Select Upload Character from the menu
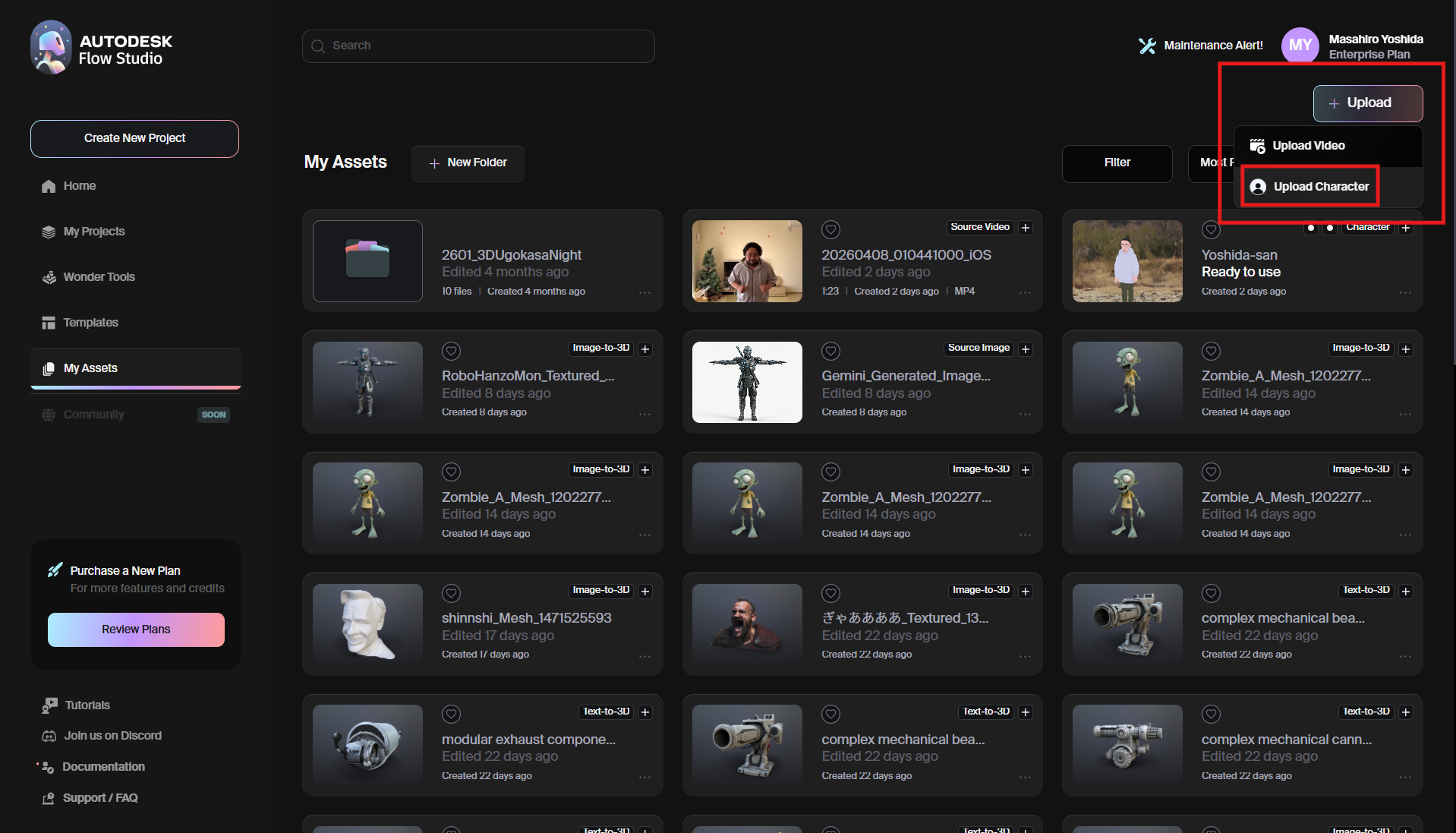The width and height of the screenshot is (1456, 833). pos(1320,187)
